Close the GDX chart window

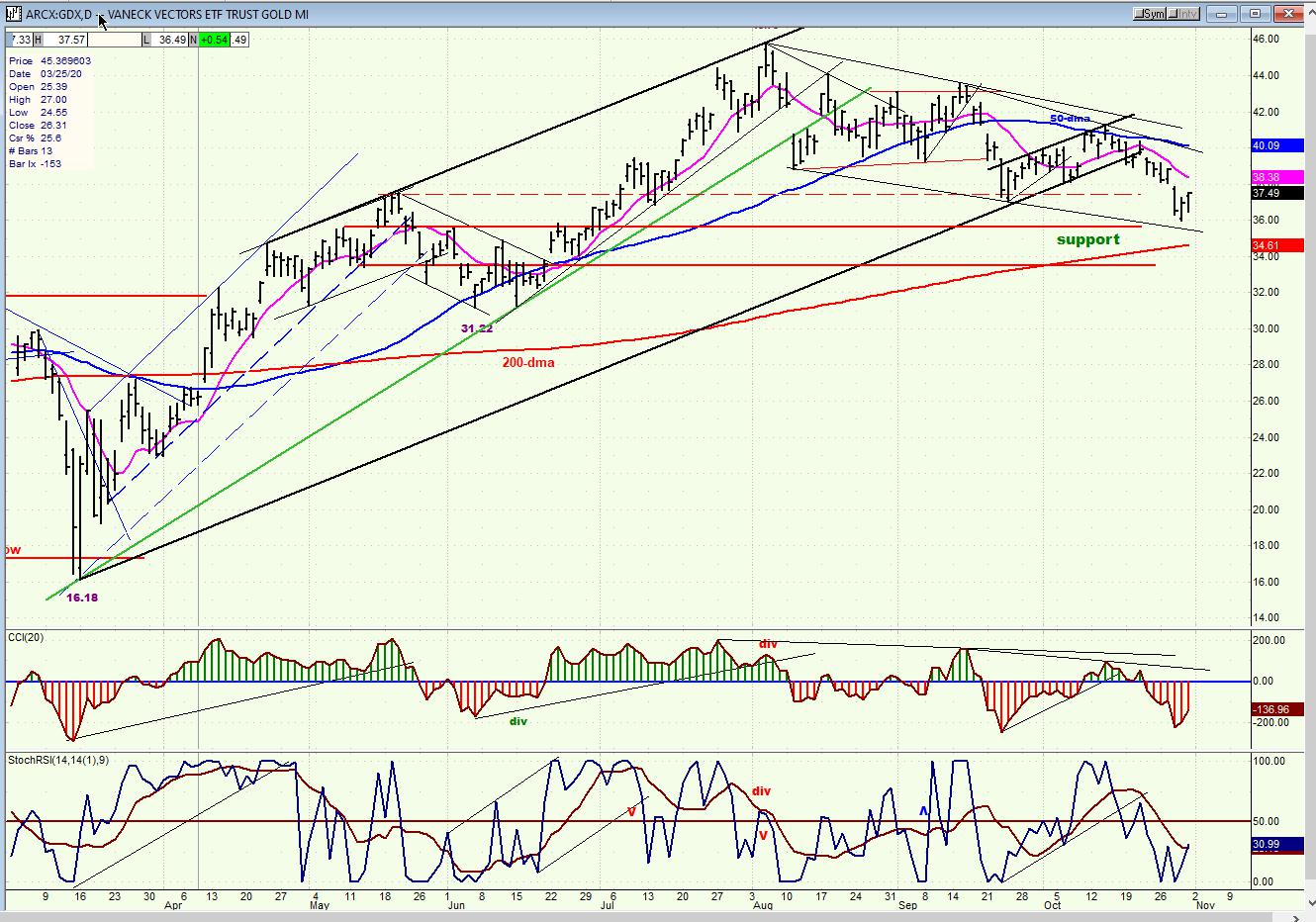click(x=1288, y=14)
